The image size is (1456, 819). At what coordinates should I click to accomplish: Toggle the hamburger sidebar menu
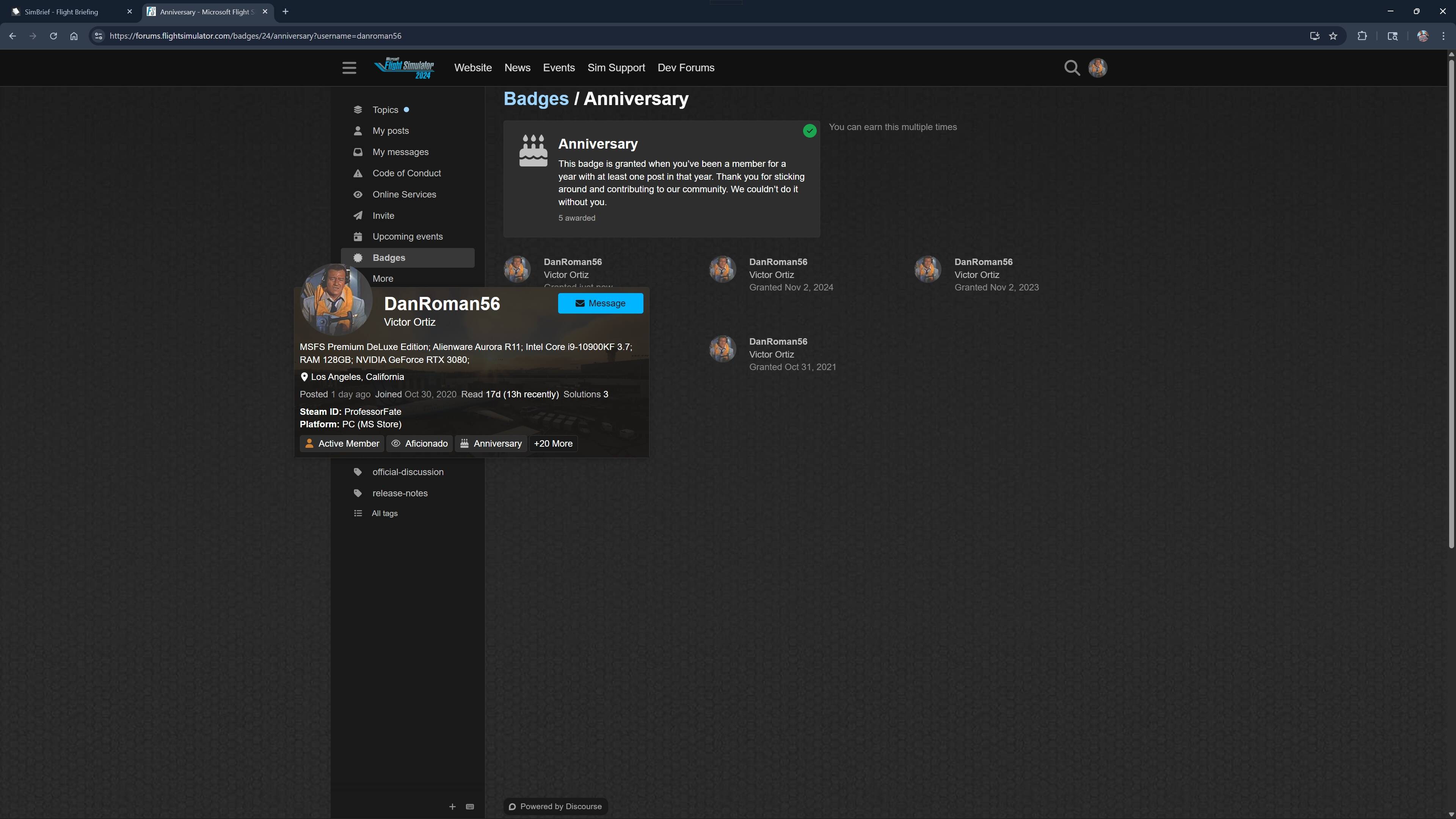349,68
